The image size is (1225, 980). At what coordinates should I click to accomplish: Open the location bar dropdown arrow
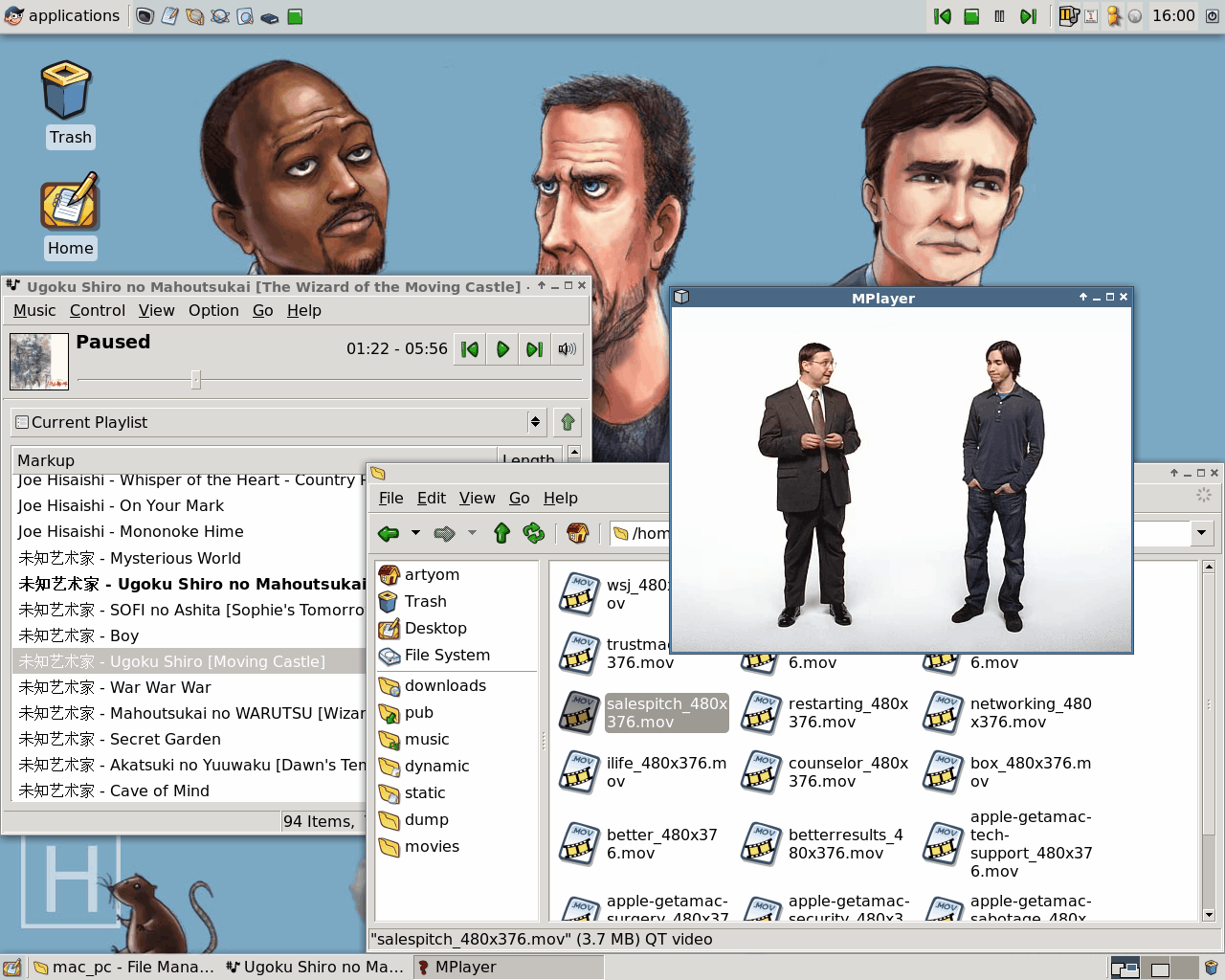point(1202,533)
